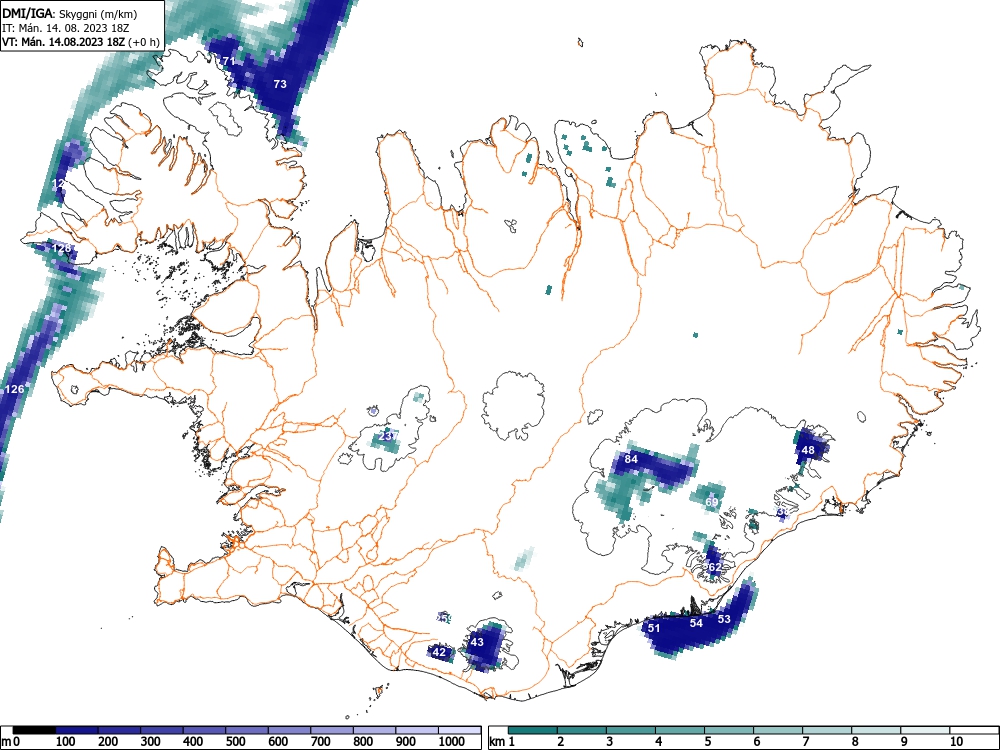Click the 3 km legend swatch

click(x=631, y=730)
